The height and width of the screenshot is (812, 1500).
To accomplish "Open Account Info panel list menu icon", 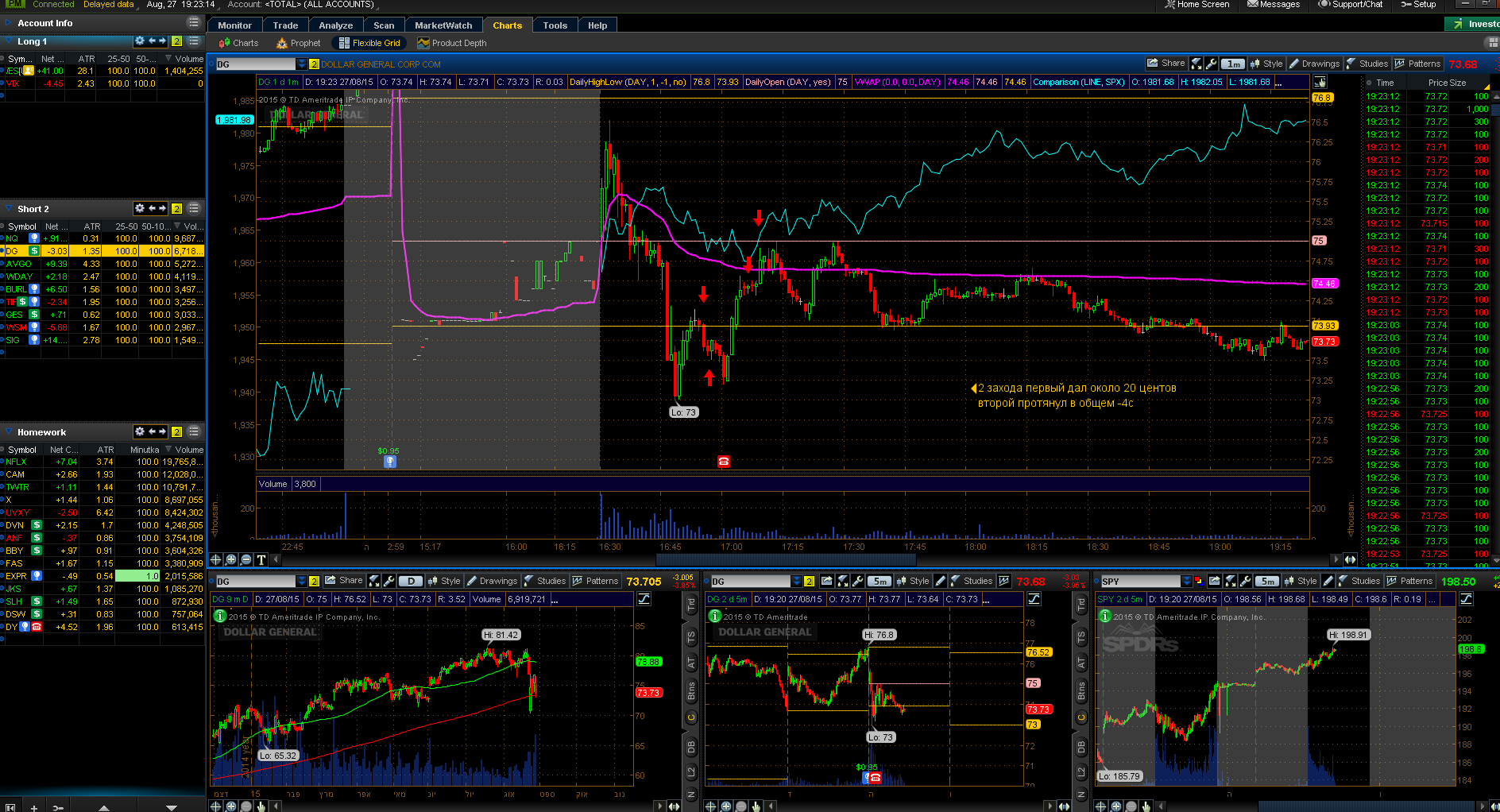I will point(193,22).
